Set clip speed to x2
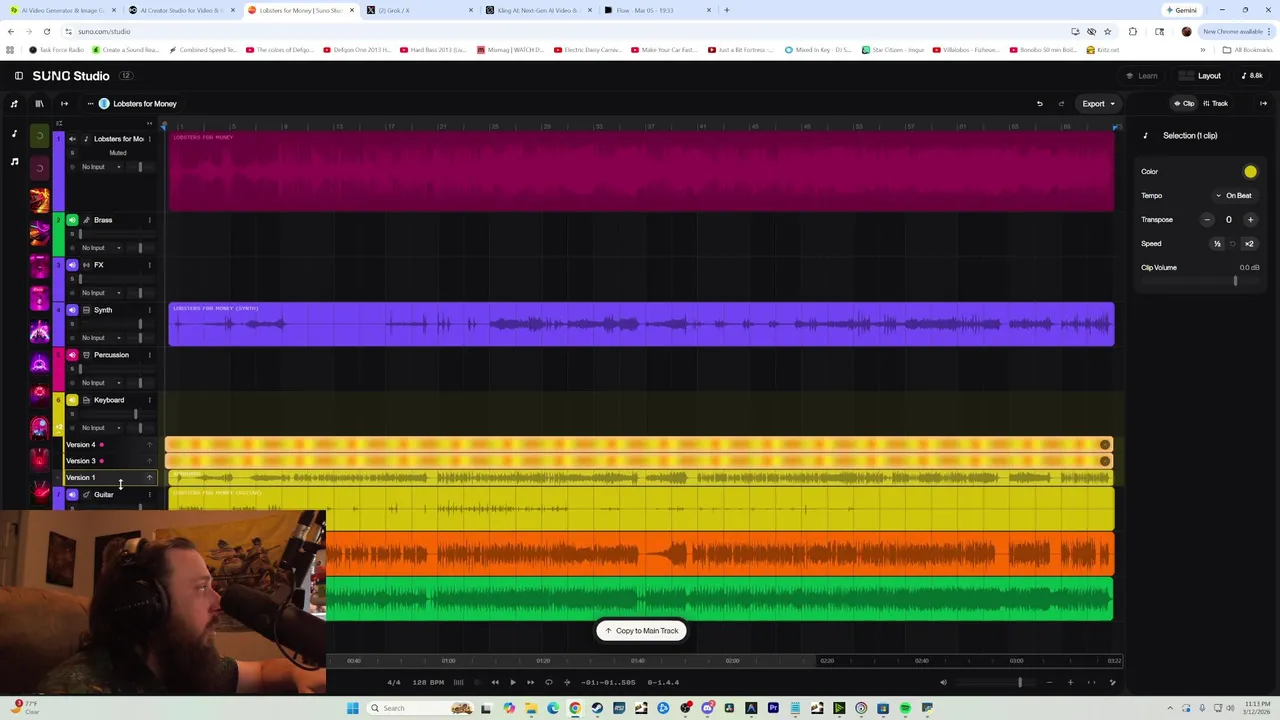1280x720 pixels. (x=1249, y=244)
